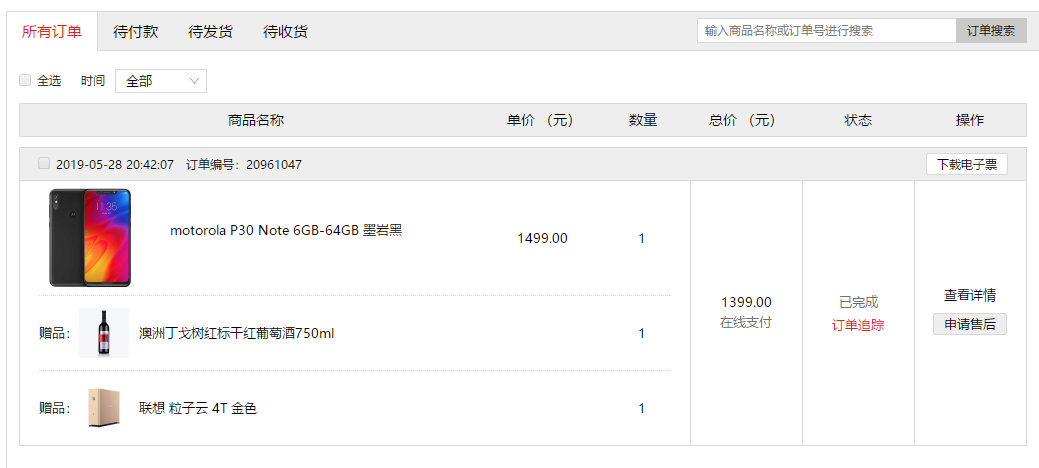Open the 澳洲丁戈树红标干红葡萄酒750ml gift name

[237, 333]
